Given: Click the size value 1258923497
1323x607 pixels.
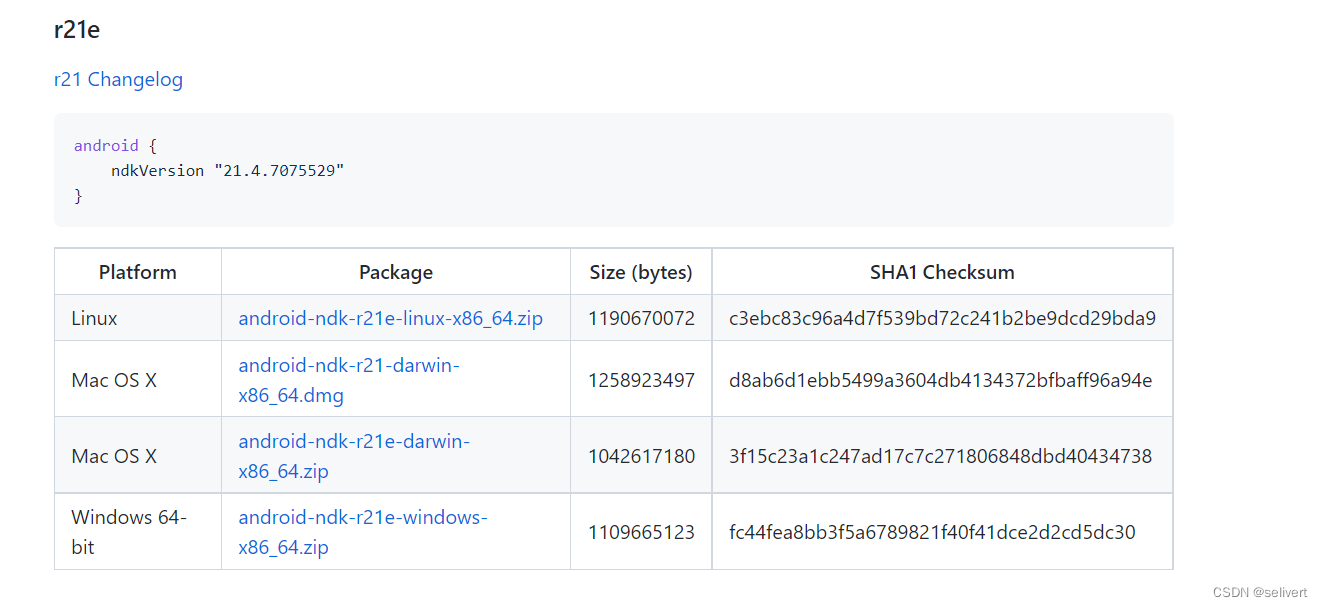Looking at the screenshot, I should tap(640, 379).
